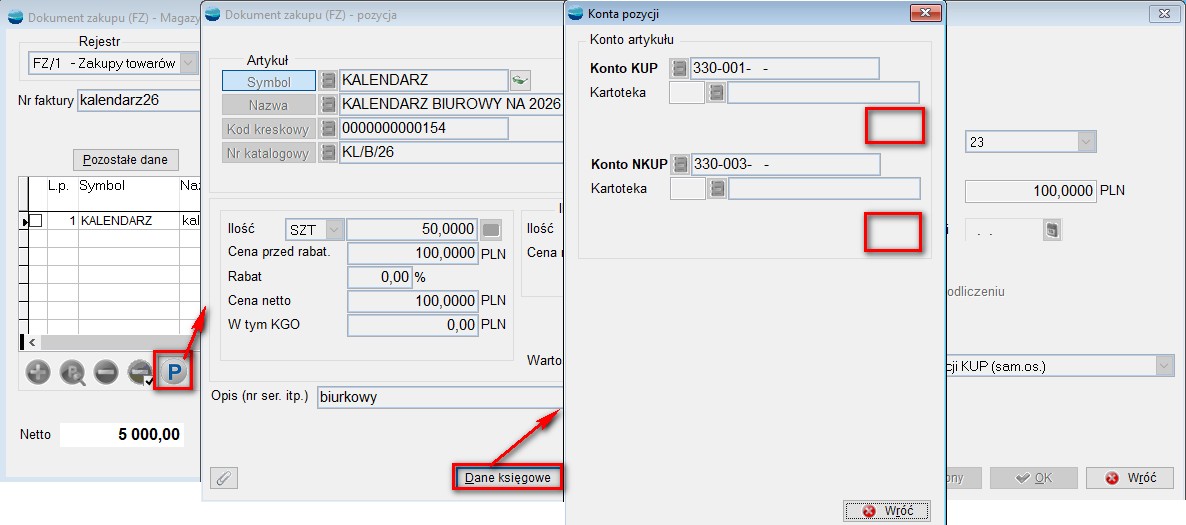The height and width of the screenshot is (525, 1186).
Task: Click Wróć in Konta pozycji dialog
Action: [x=887, y=511]
